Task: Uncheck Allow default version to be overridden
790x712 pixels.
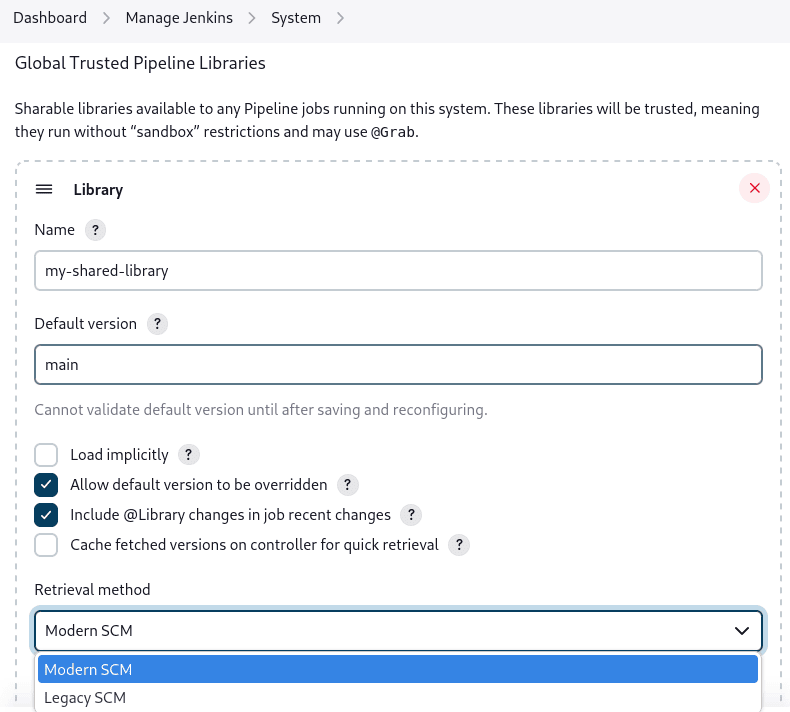Action: click(47, 485)
